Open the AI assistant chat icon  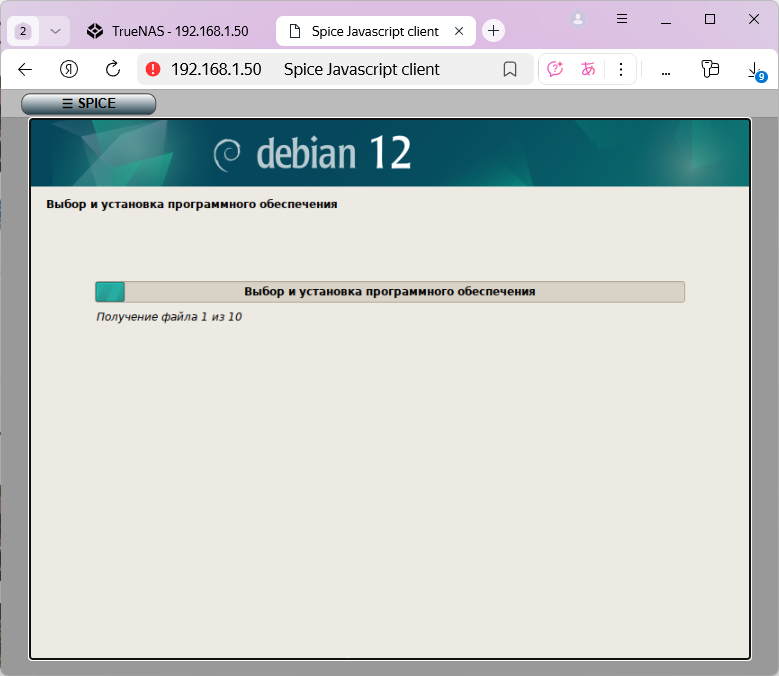(555, 69)
